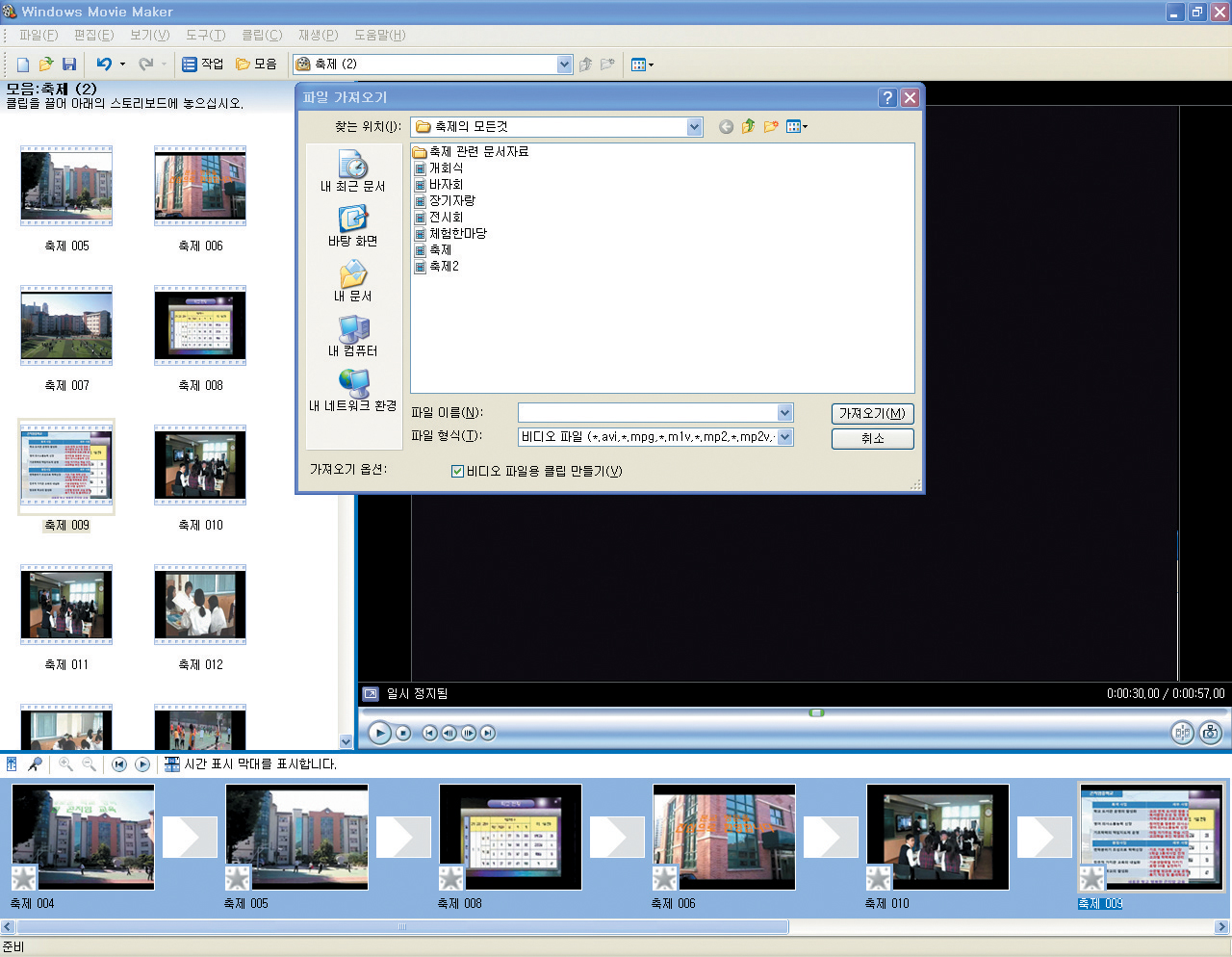
Task: Click the Save project icon
Action: [x=69, y=65]
